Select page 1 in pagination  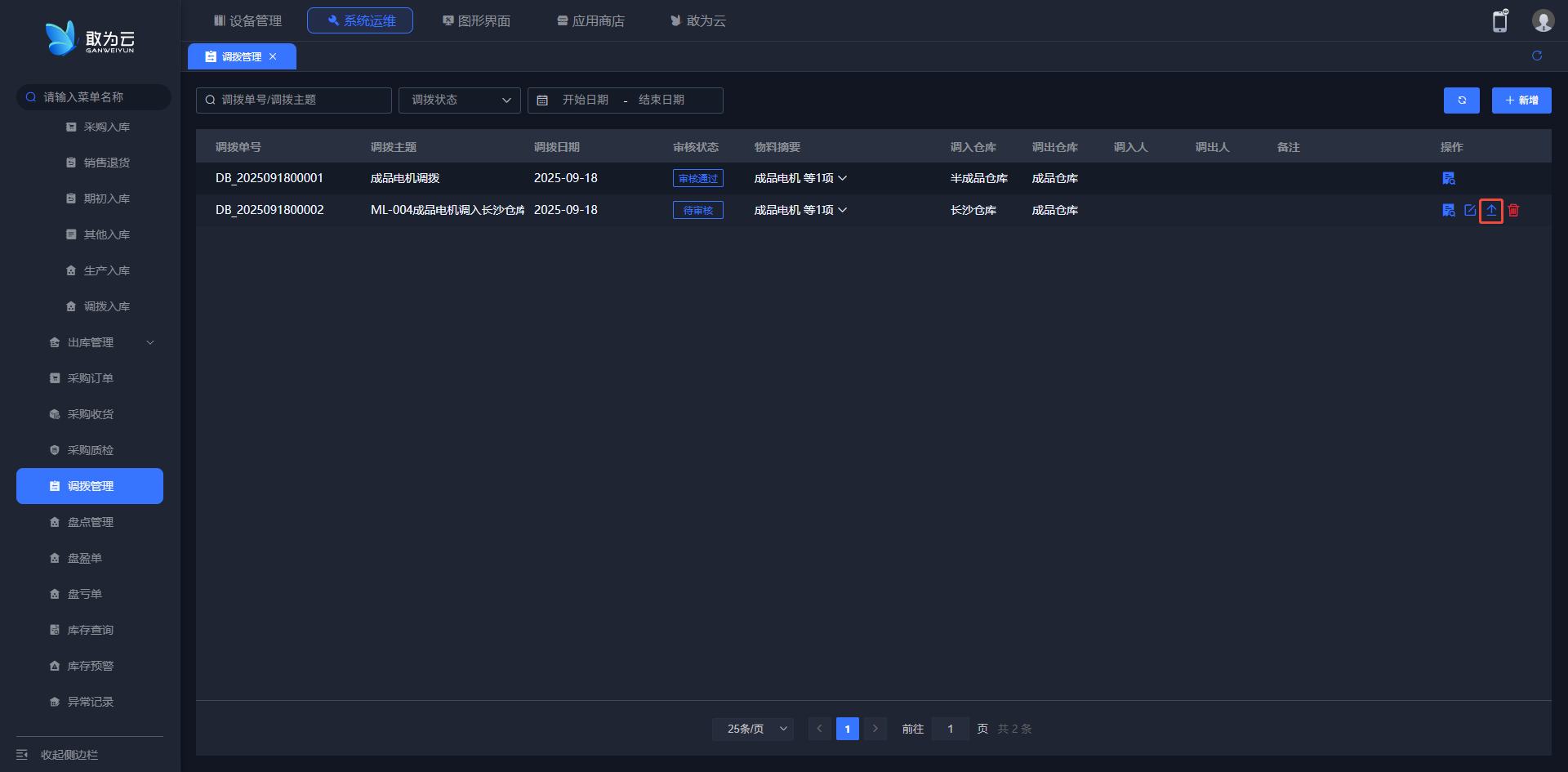coord(848,729)
